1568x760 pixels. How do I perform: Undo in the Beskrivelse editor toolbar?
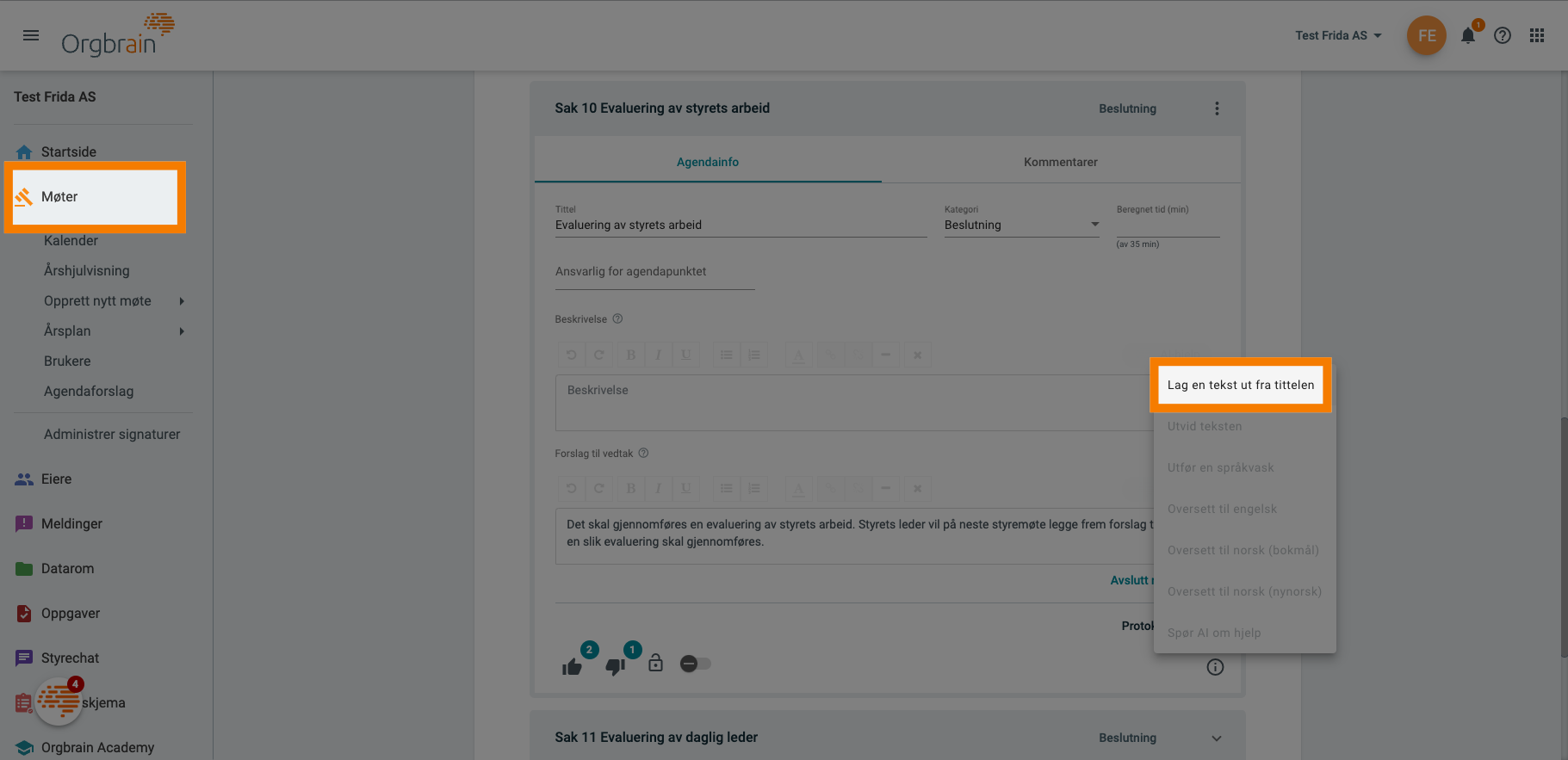571,355
